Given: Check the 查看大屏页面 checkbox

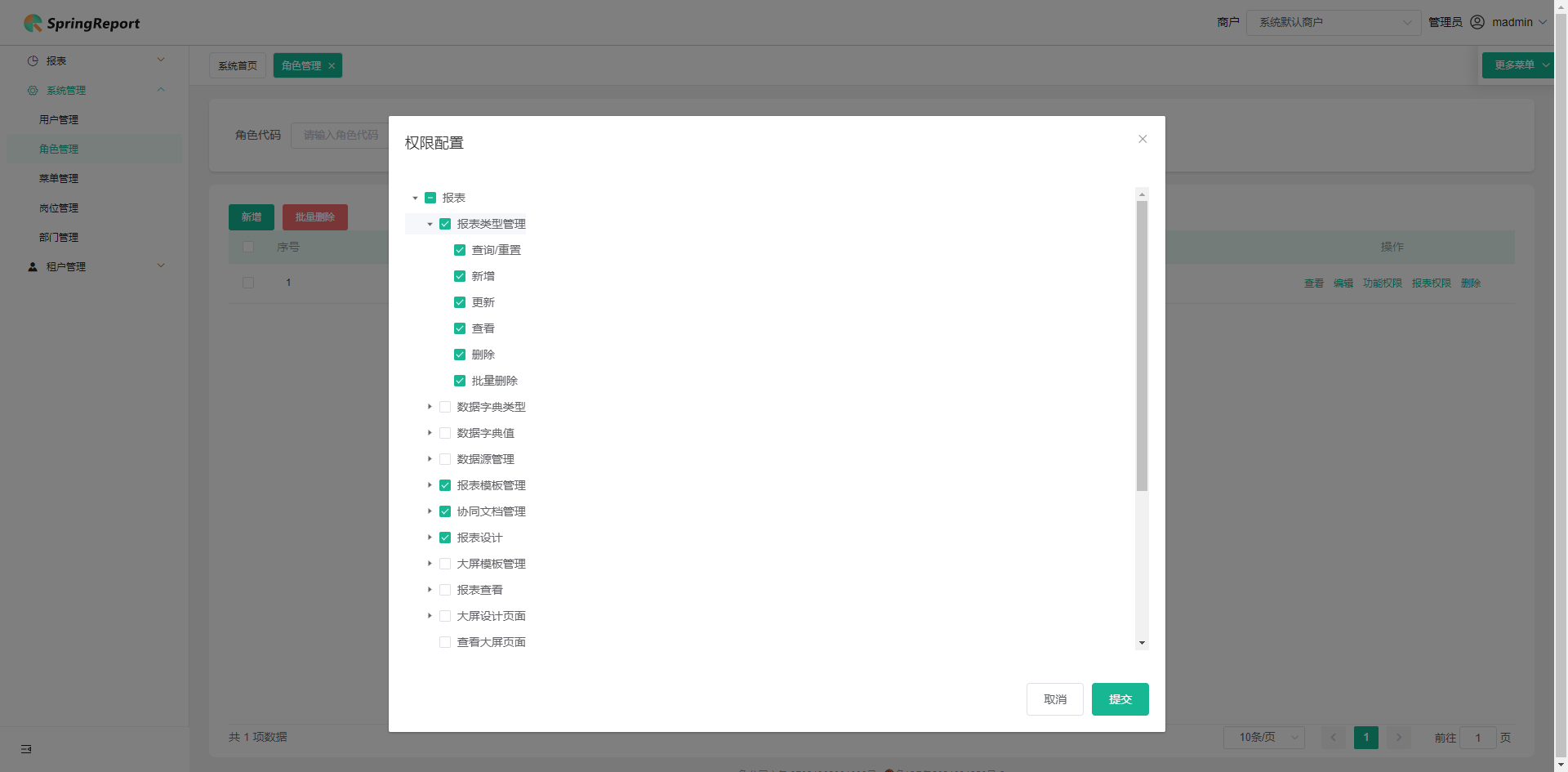Looking at the screenshot, I should click(x=445, y=642).
